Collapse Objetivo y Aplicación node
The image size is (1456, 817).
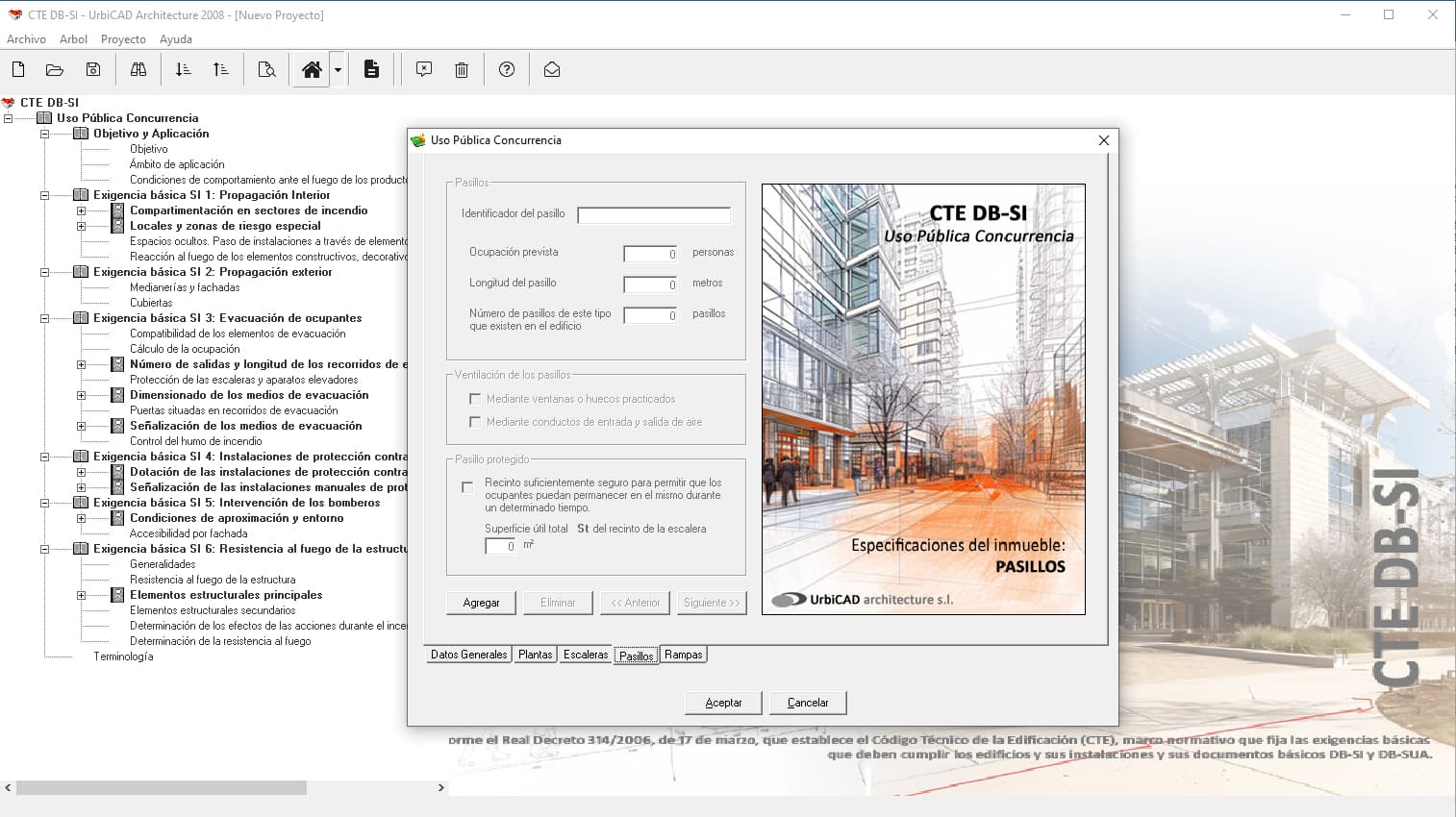(44, 134)
